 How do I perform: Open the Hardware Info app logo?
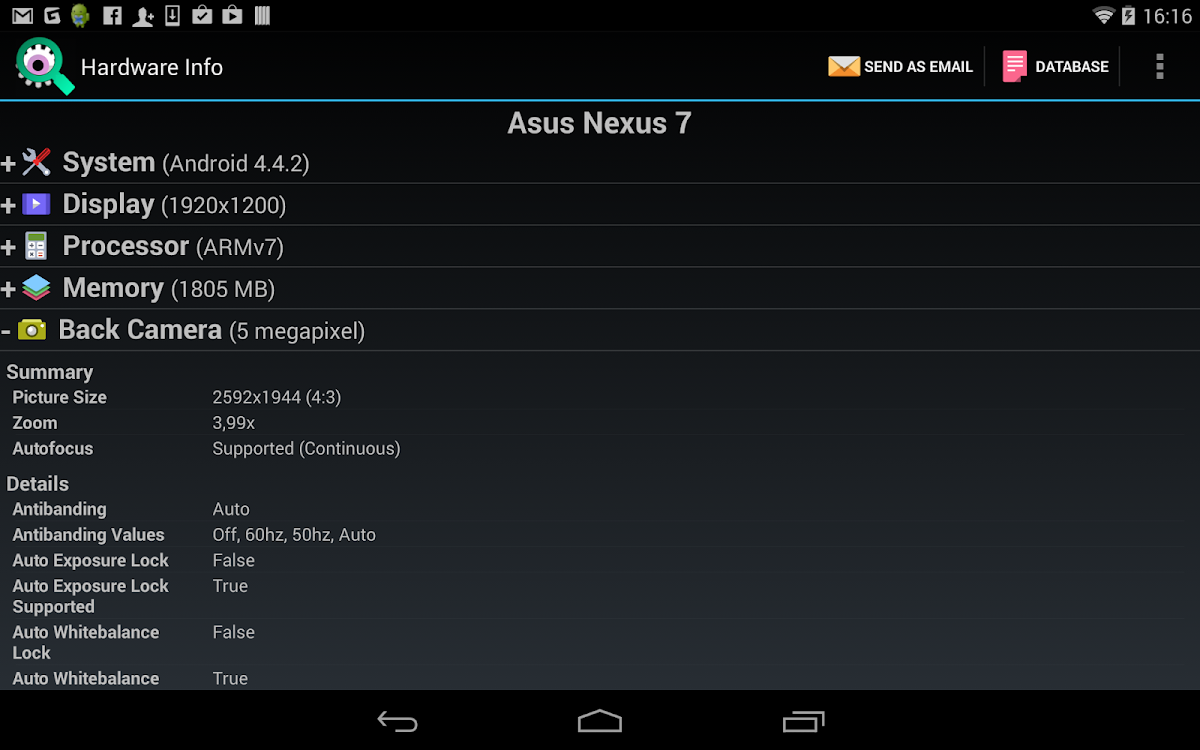click(x=45, y=66)
